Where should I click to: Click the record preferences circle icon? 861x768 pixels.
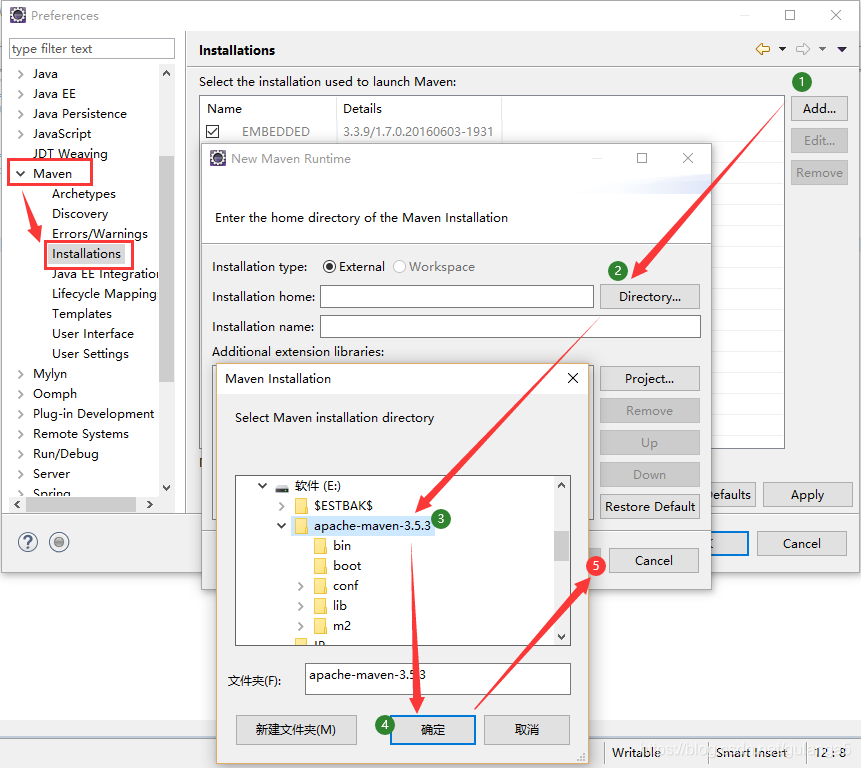pyautogui.click(x=59, y=542)
